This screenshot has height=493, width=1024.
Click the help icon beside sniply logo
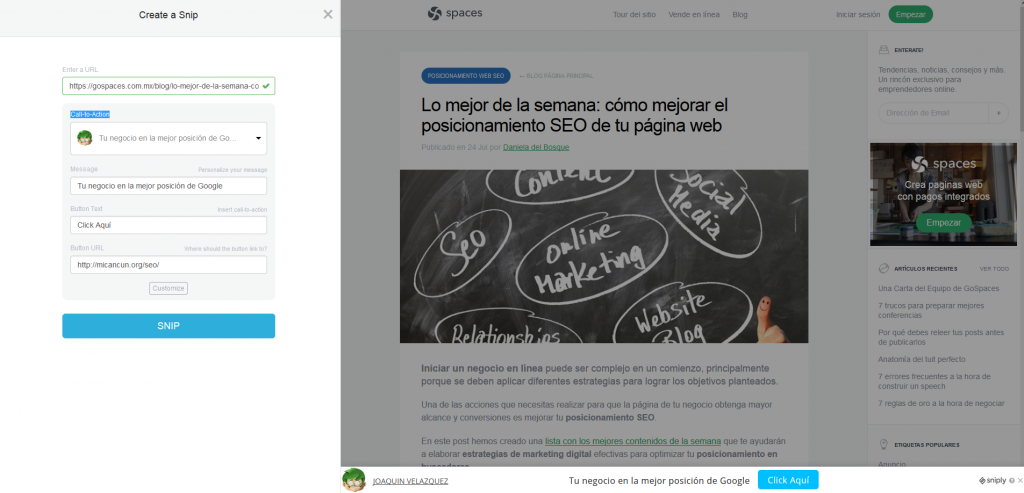tap(1012, 481)
